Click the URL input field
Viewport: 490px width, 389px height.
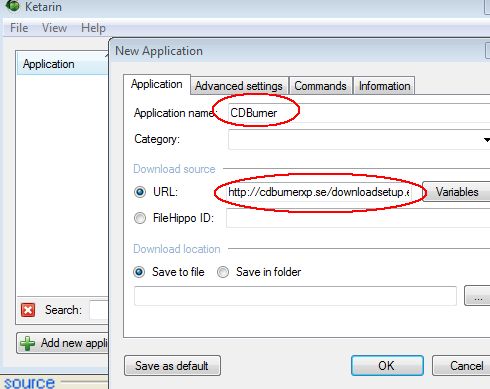point(320,192)
